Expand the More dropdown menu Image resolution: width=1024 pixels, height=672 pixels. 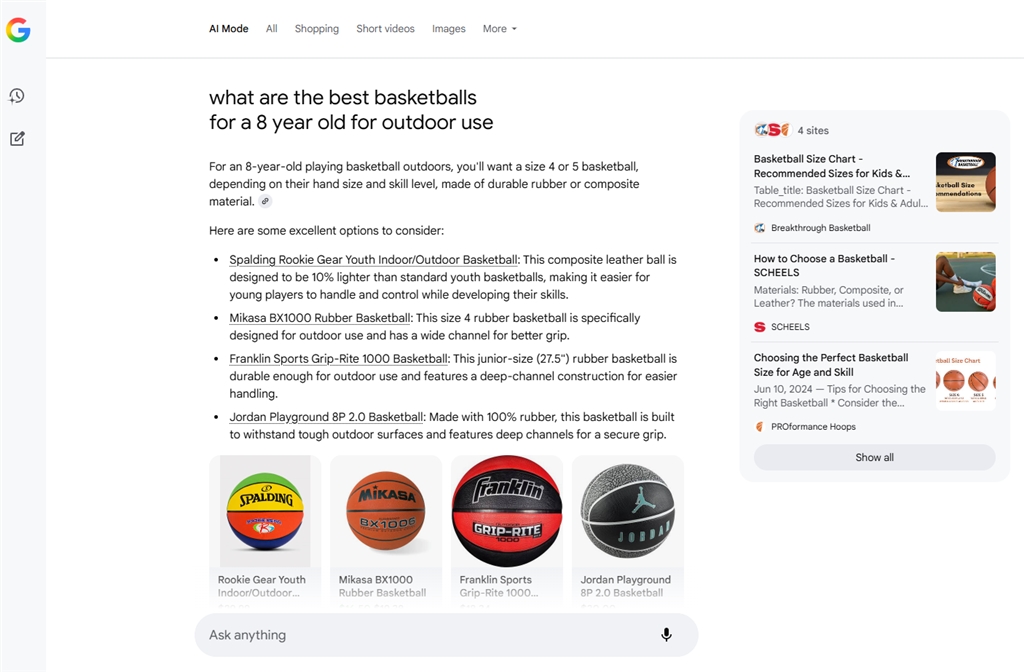(500, 29)
